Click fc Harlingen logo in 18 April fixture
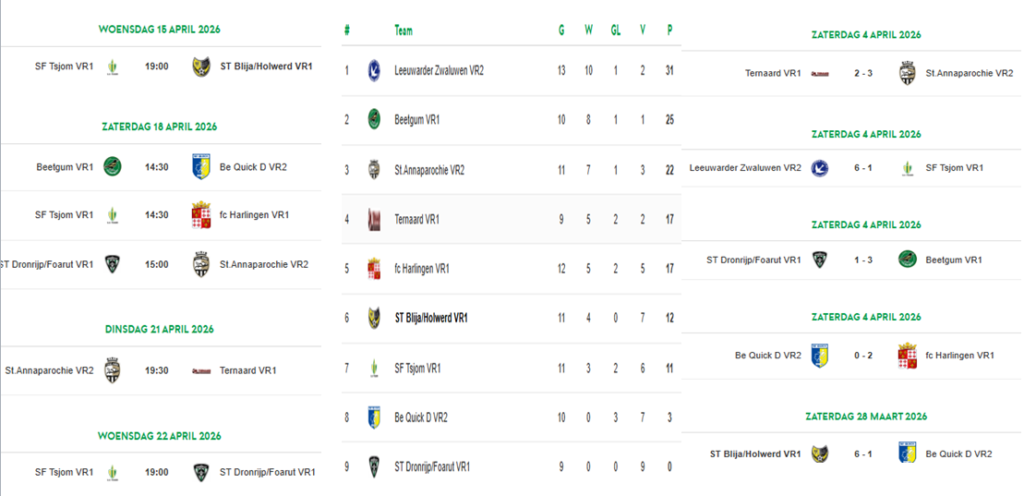This screenshot has width=1024, height=496. (x=201, y=215)
